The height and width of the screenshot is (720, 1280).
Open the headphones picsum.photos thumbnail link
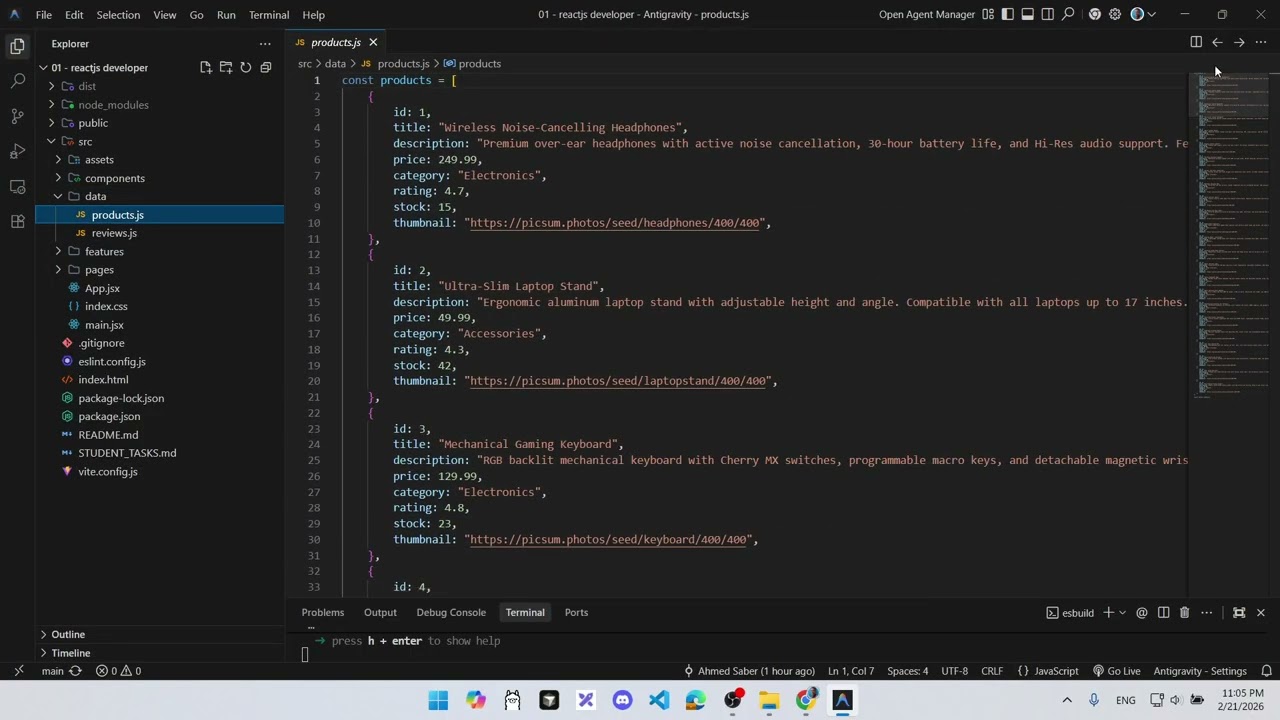click(x=615, y=223)
